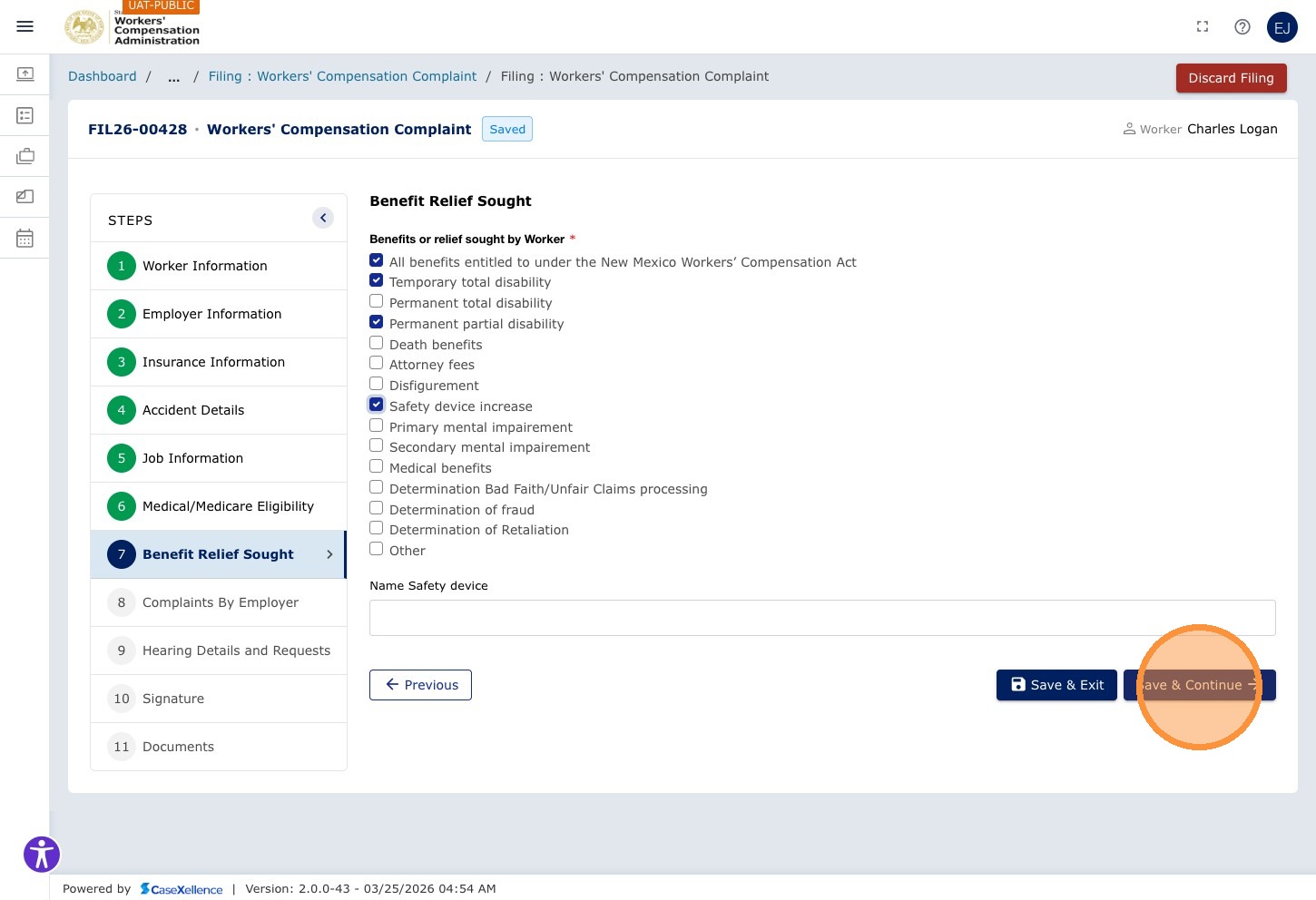Open the EJ user profile avatar

[1282, 27]
